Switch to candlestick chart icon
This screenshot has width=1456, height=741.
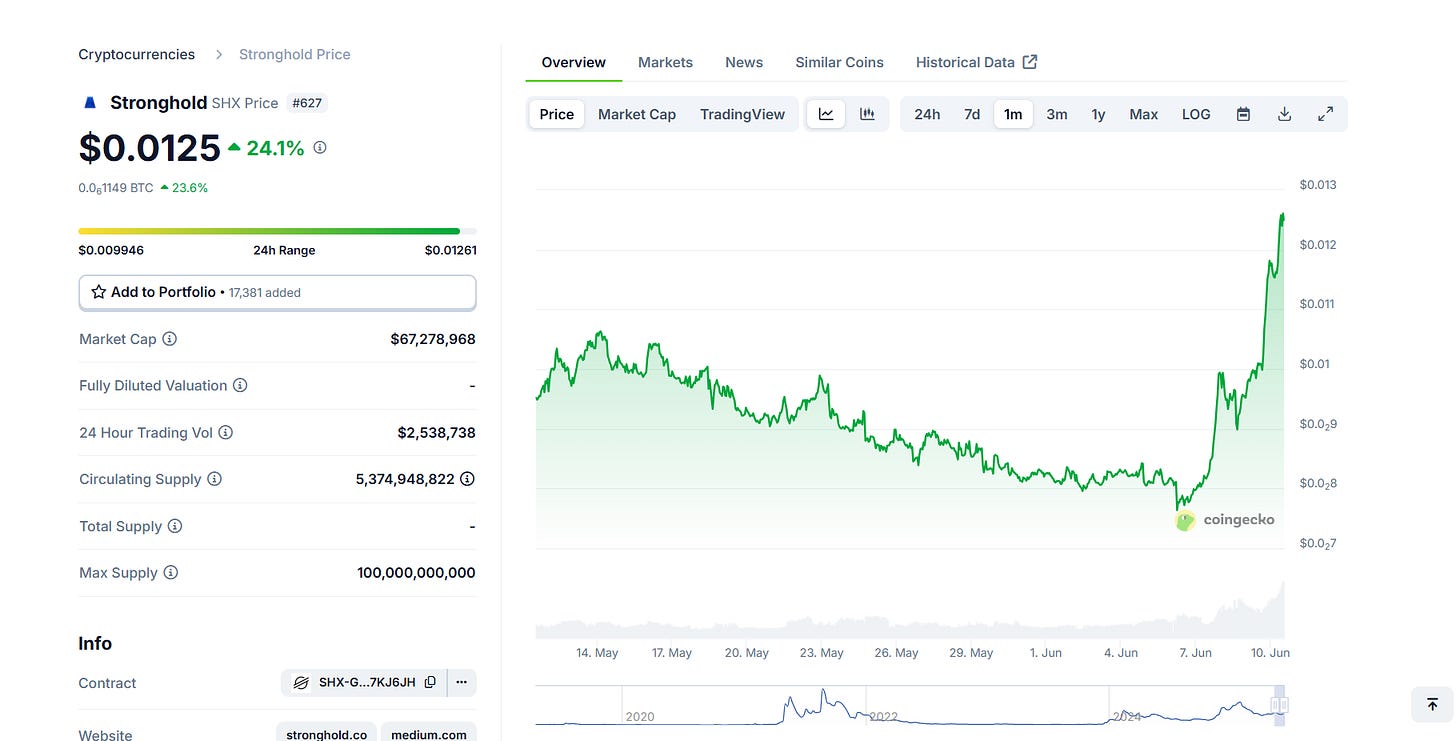click(x=867, y=114)
